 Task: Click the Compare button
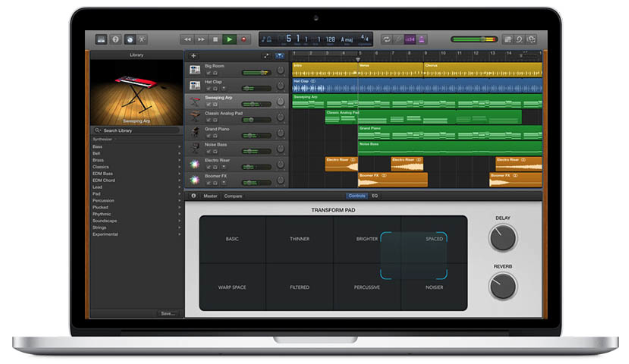click(233, 196)
